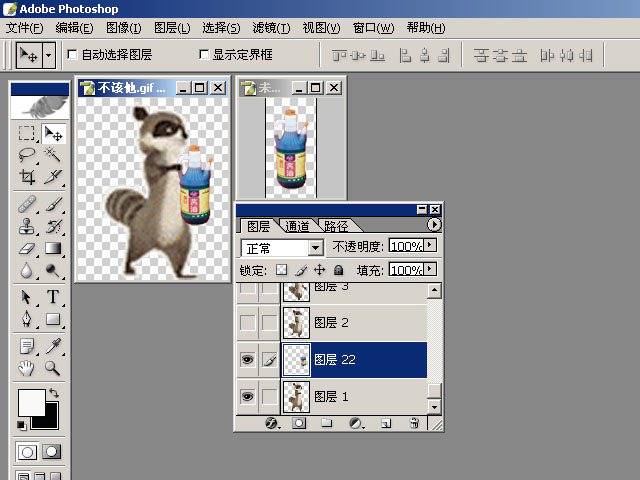Screen dimensions: 640x480
Task: Enable the 自动选择图层 checkbox
Action: [72, 54]
